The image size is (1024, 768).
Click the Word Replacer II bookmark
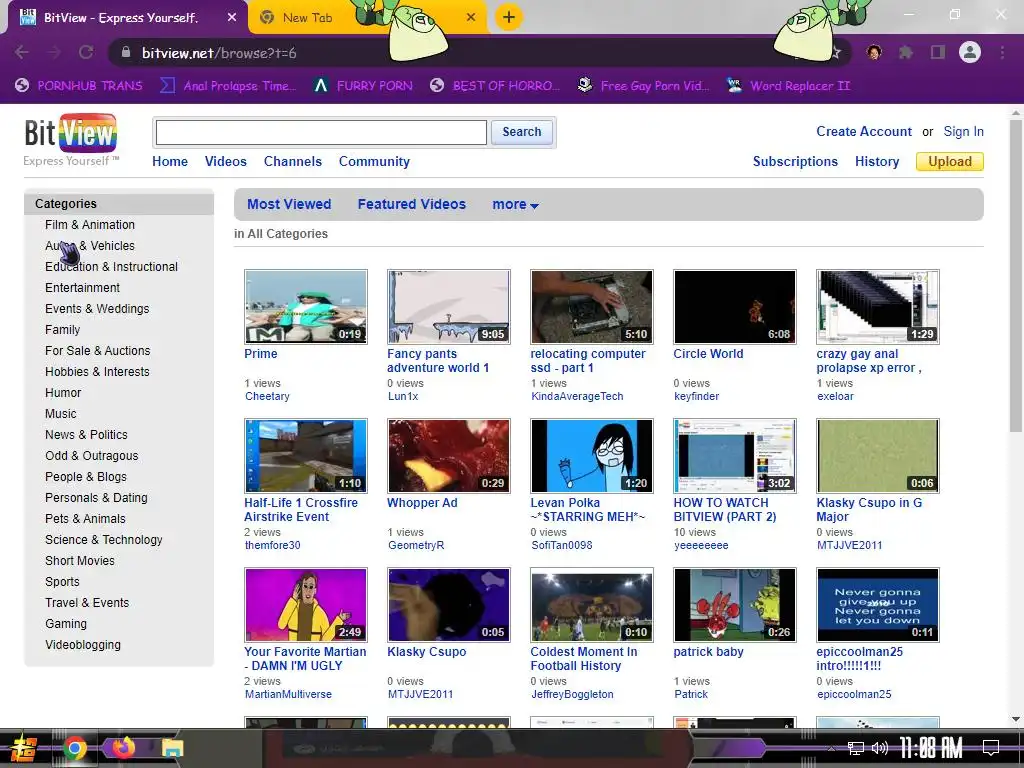tap(789, 86)
